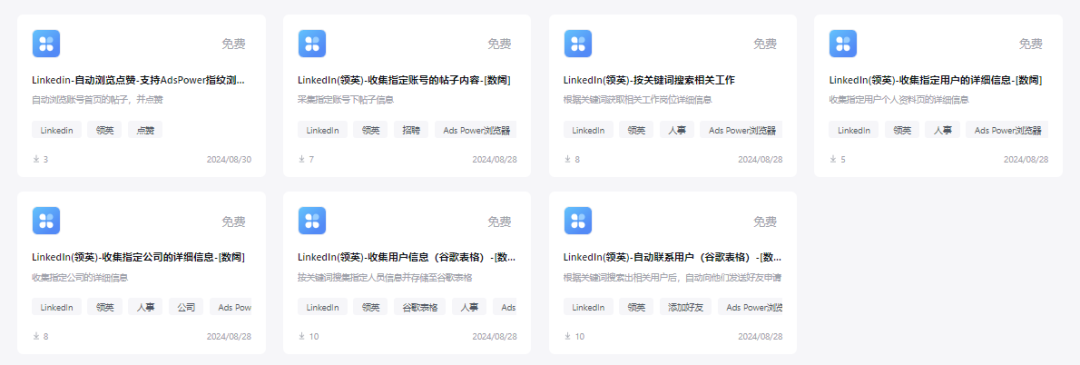Select 领英 tag on 按关键词搜索相关工作 card
Screen dimensions: 1080x365
[x=636, y=129]
